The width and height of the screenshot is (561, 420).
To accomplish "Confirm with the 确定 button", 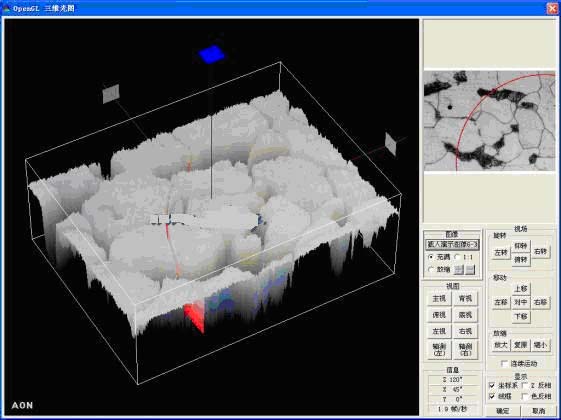I will click(503, 411).
